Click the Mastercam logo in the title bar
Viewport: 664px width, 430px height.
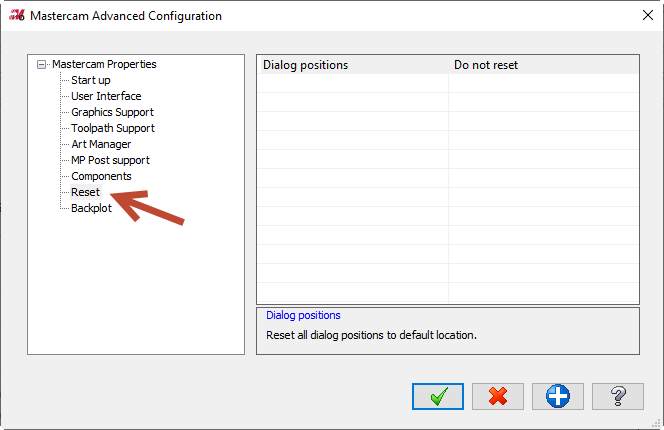17,16
